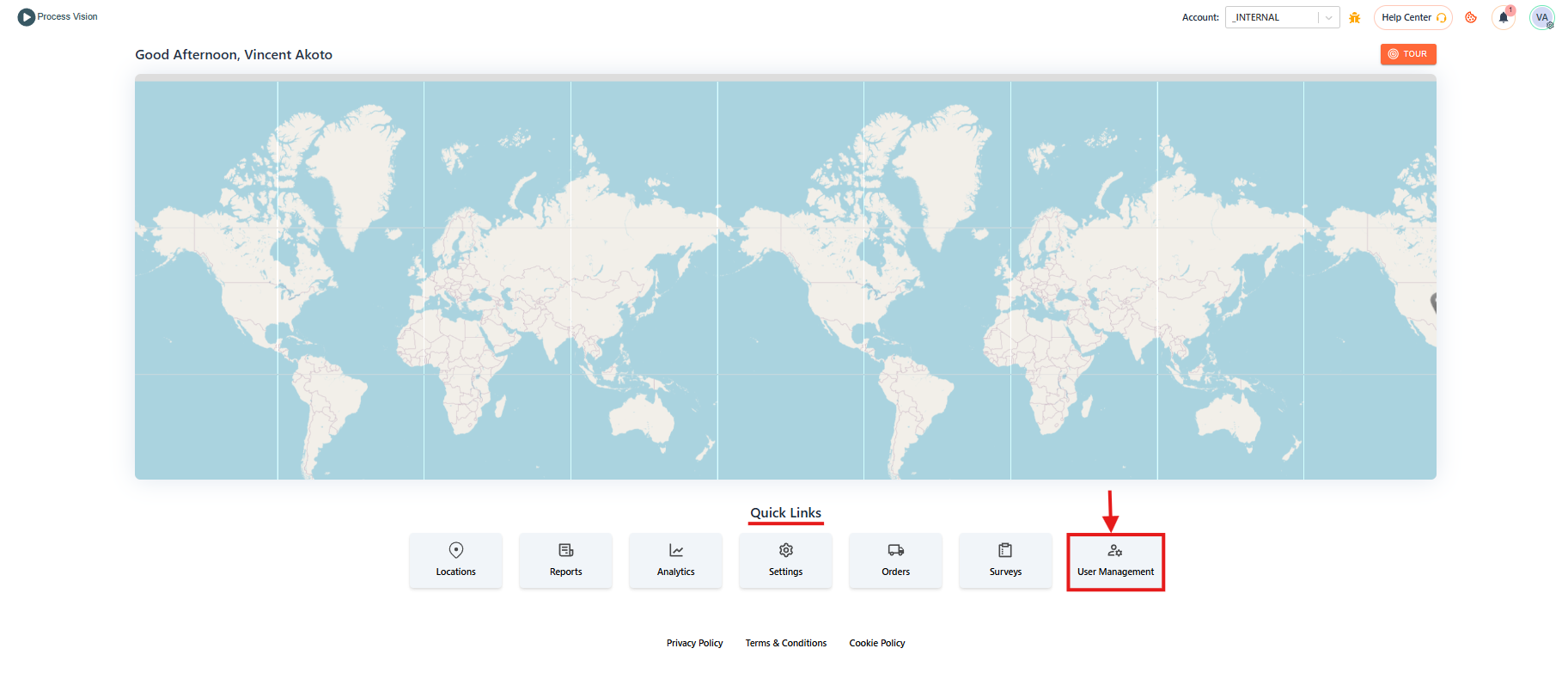Screen dimensions: 1568x679
Task: Open the Reports quick link
Action: coord(565,560)
